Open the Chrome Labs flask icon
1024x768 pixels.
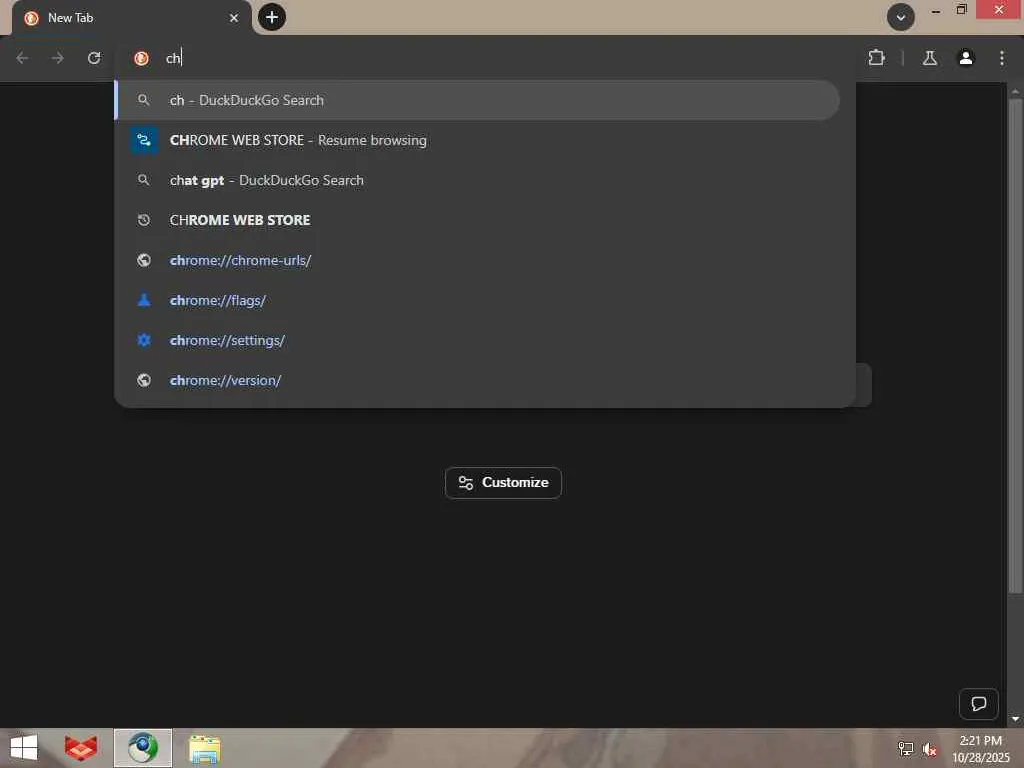pos(929,58)
